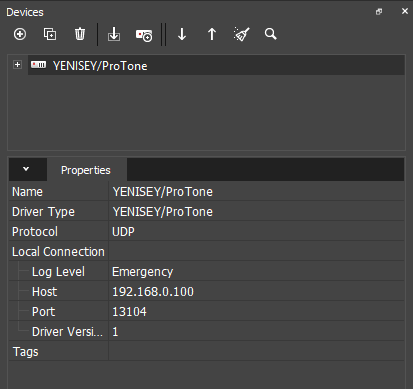The image size is (413, 389).
Task: Close the Devices panel
Action: point(405,11)
